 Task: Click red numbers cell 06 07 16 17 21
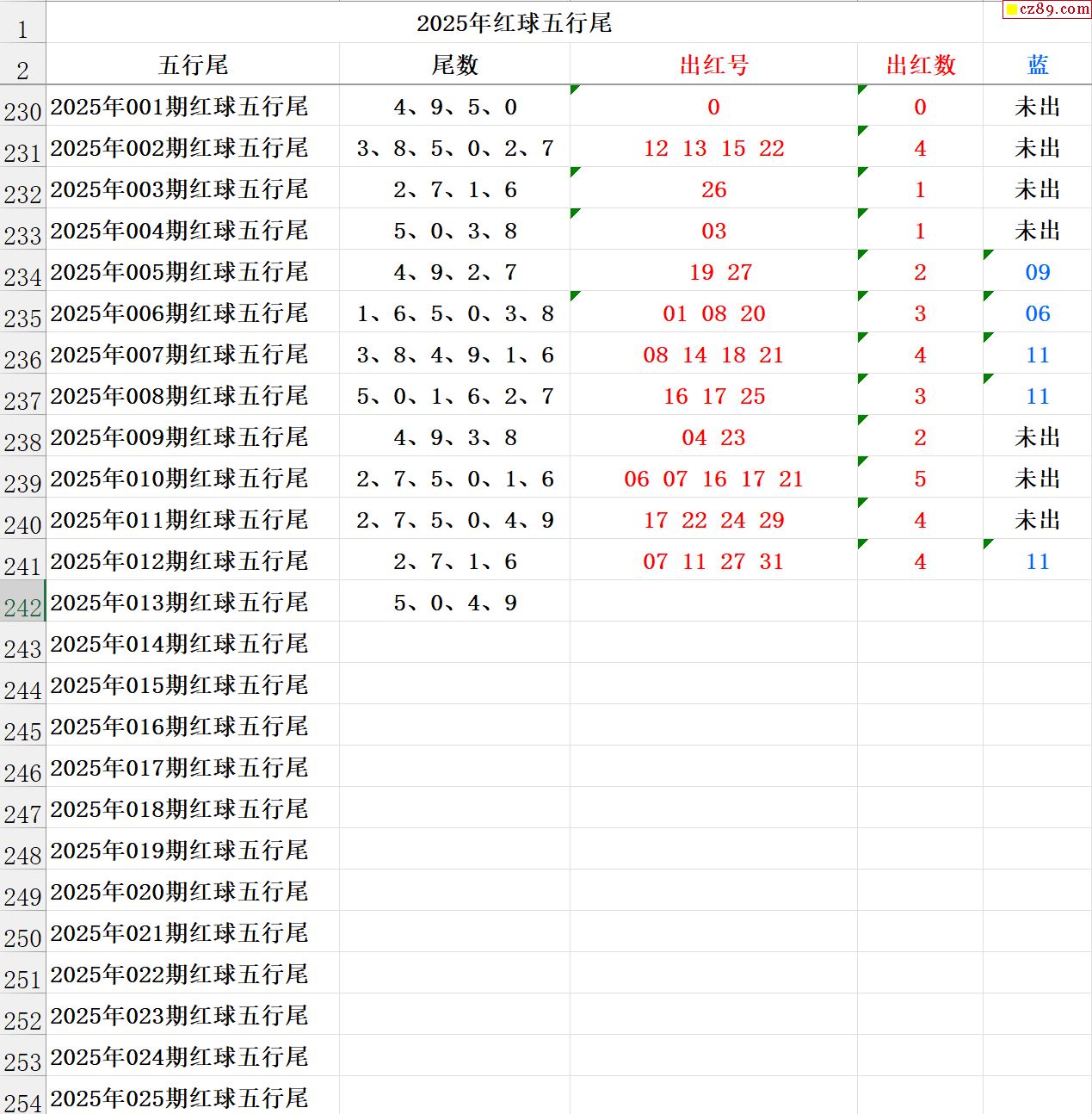[x=713, y=479]
